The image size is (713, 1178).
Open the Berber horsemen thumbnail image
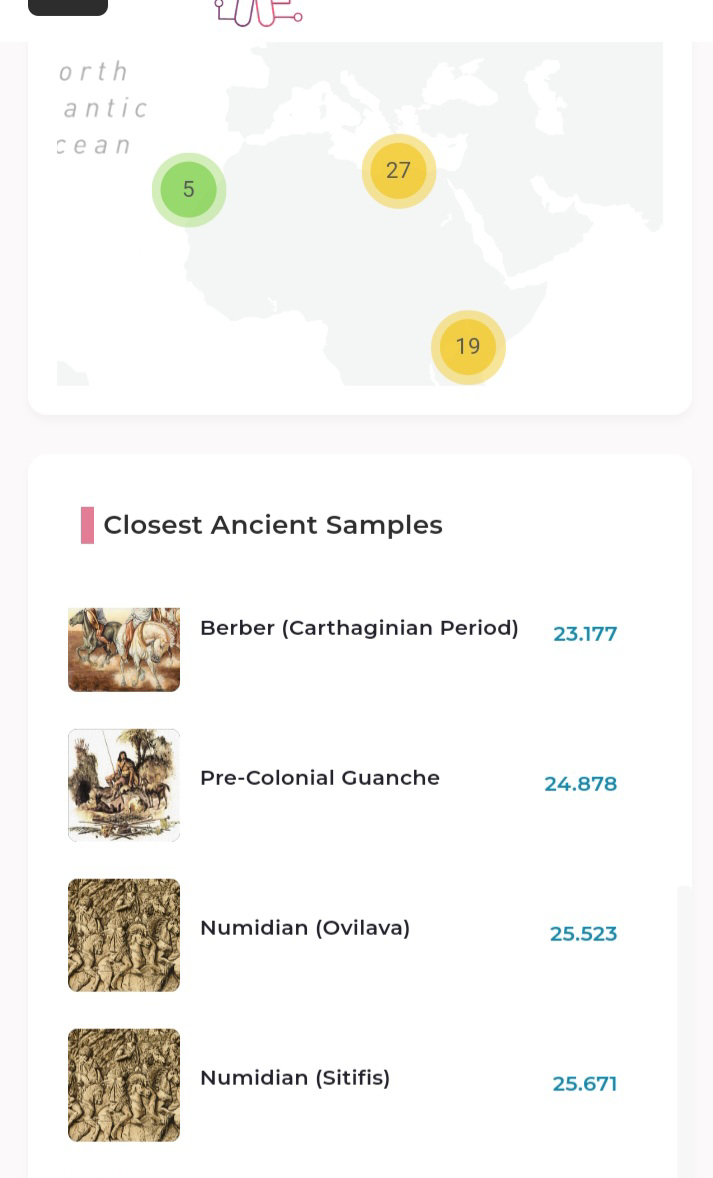click(x=124, y=649)
